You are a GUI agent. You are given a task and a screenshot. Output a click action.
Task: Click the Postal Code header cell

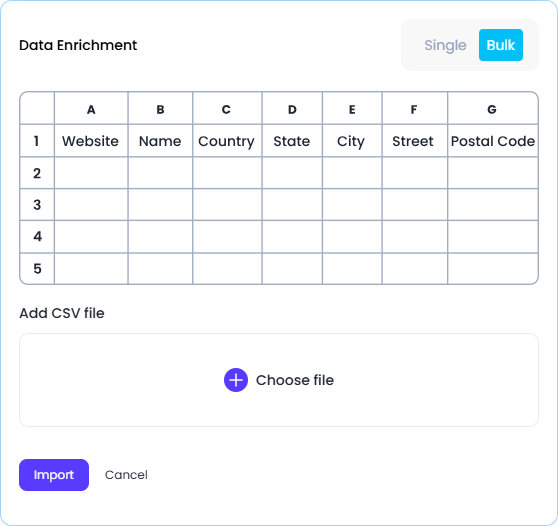(x=493, y=141)
